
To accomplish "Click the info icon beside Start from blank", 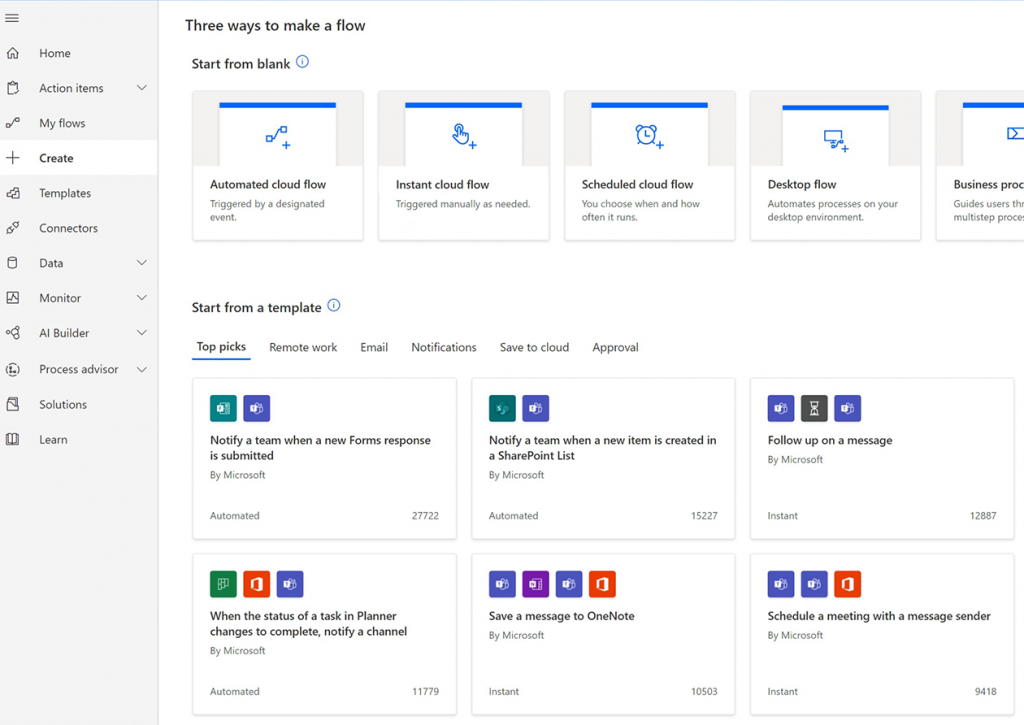I will pos(302,63).
